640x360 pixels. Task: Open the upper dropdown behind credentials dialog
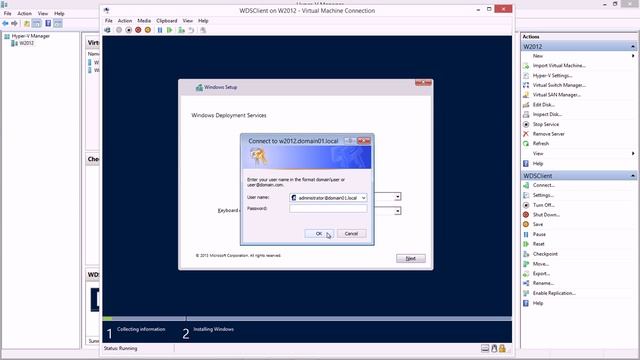click(x=398, y=197)
